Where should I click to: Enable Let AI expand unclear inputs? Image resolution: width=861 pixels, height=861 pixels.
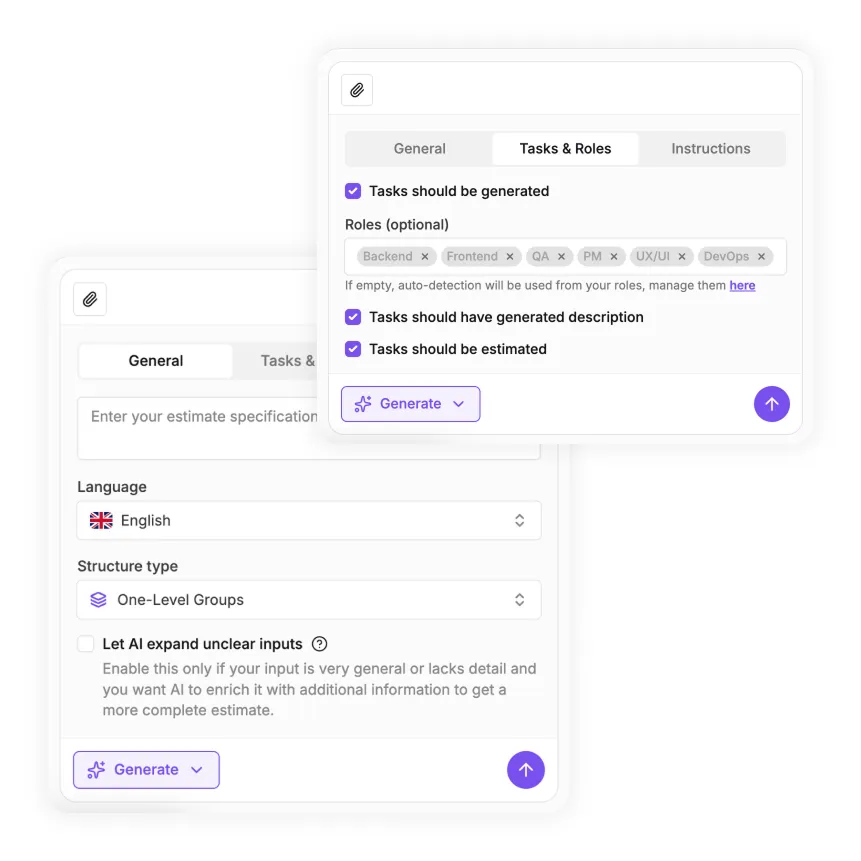pos(86,643)
